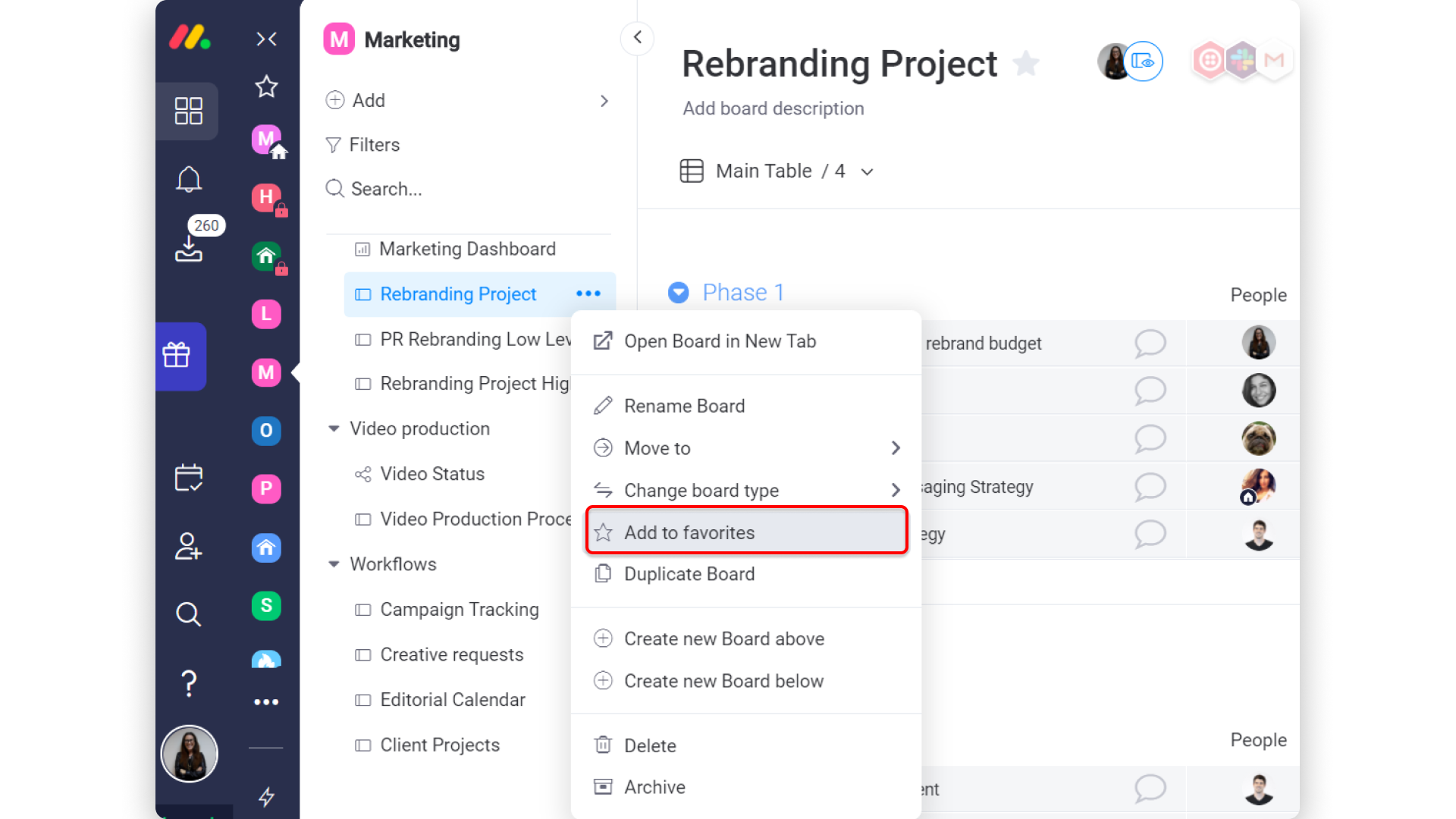
Task: Open favorites star in workspace strip
Action: tap(266, 86)
